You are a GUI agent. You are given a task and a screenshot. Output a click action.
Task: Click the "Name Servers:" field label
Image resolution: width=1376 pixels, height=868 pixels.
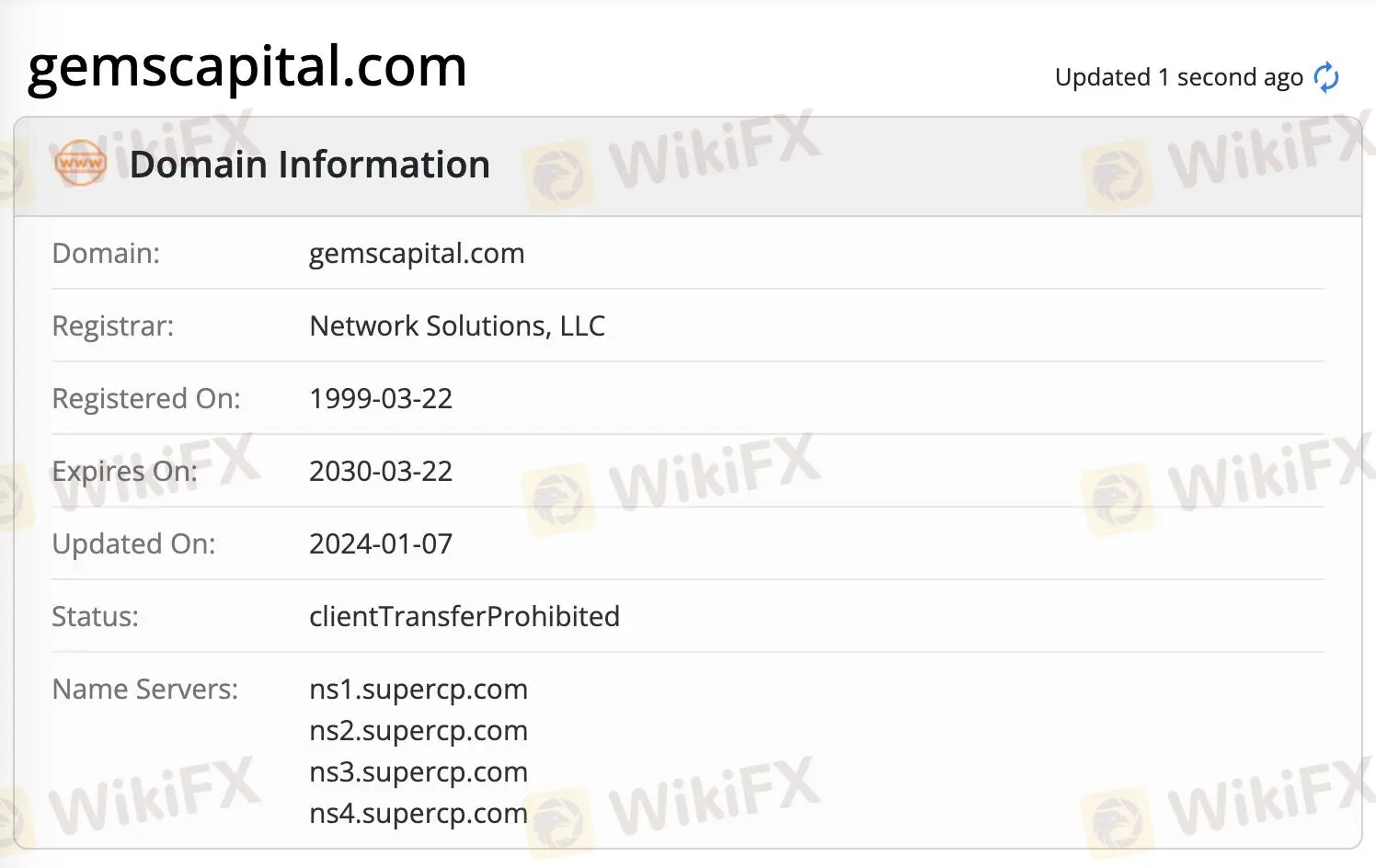pos(144,689)
